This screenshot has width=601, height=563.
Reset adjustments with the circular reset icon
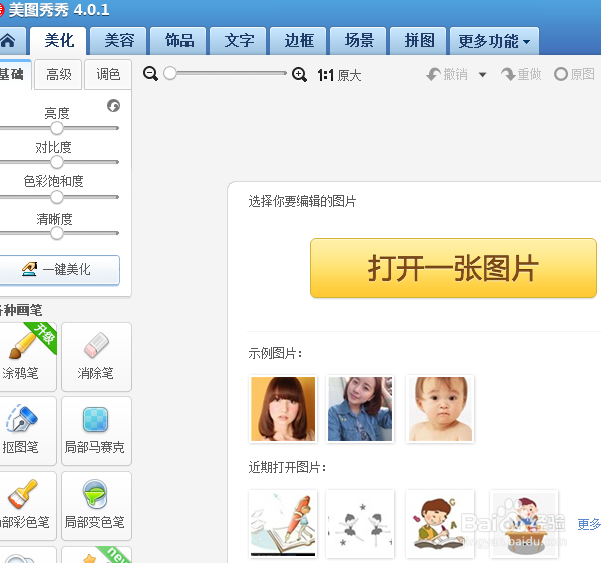tap(113, 105)
